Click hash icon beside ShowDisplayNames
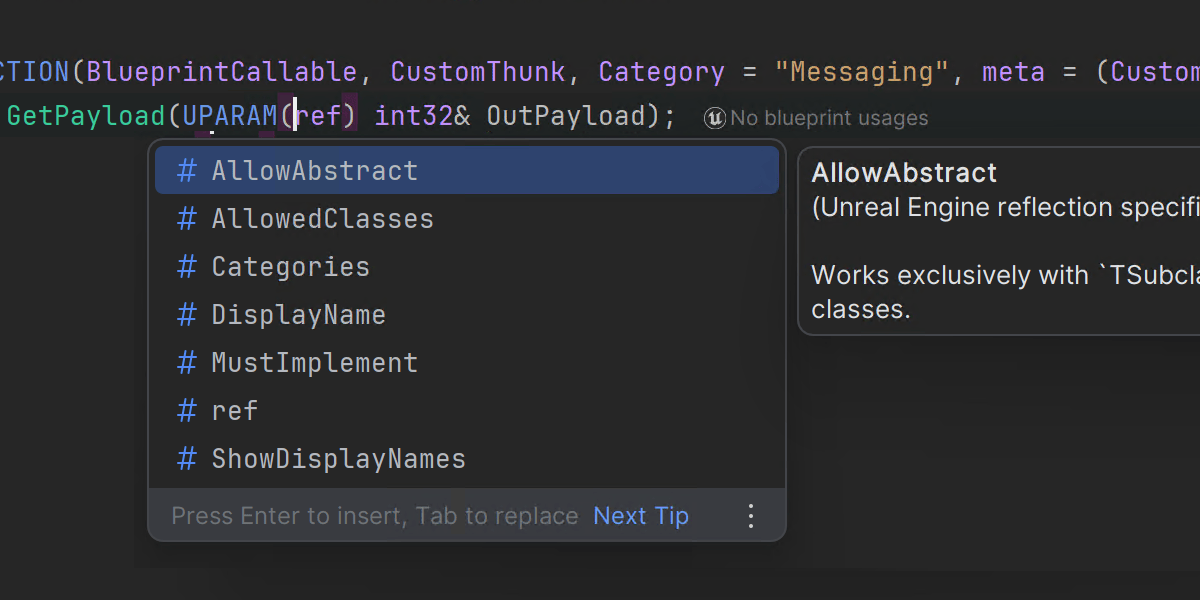 (187, 459)
